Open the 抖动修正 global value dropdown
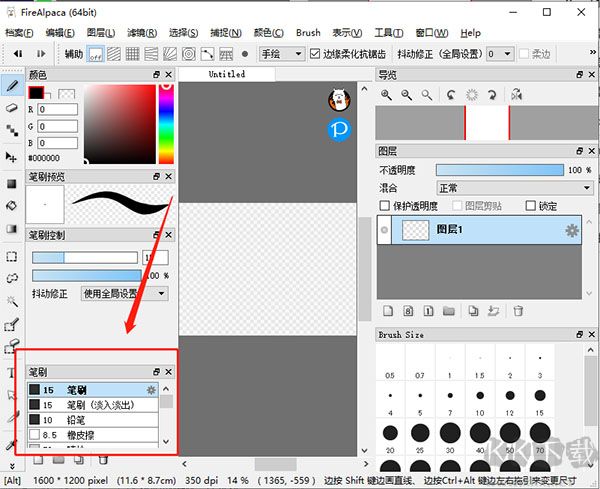The height and width of the screenshot is (489, 600). [500, 54]
